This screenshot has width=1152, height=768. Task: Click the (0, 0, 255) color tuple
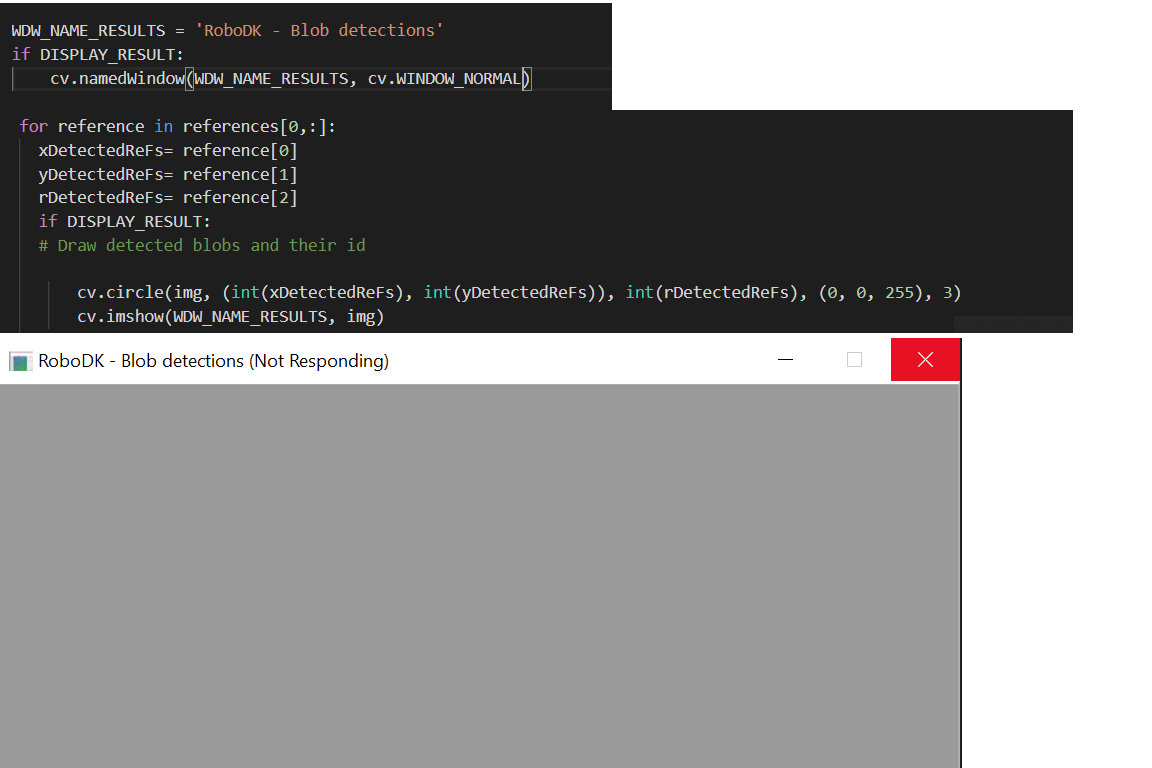tap(863, 293)
